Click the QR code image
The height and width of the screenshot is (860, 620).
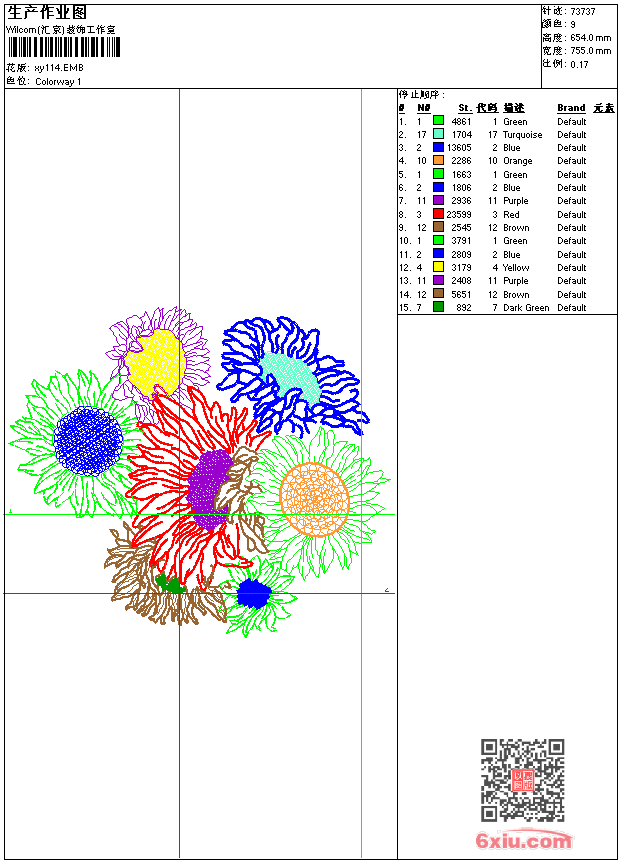523,780
